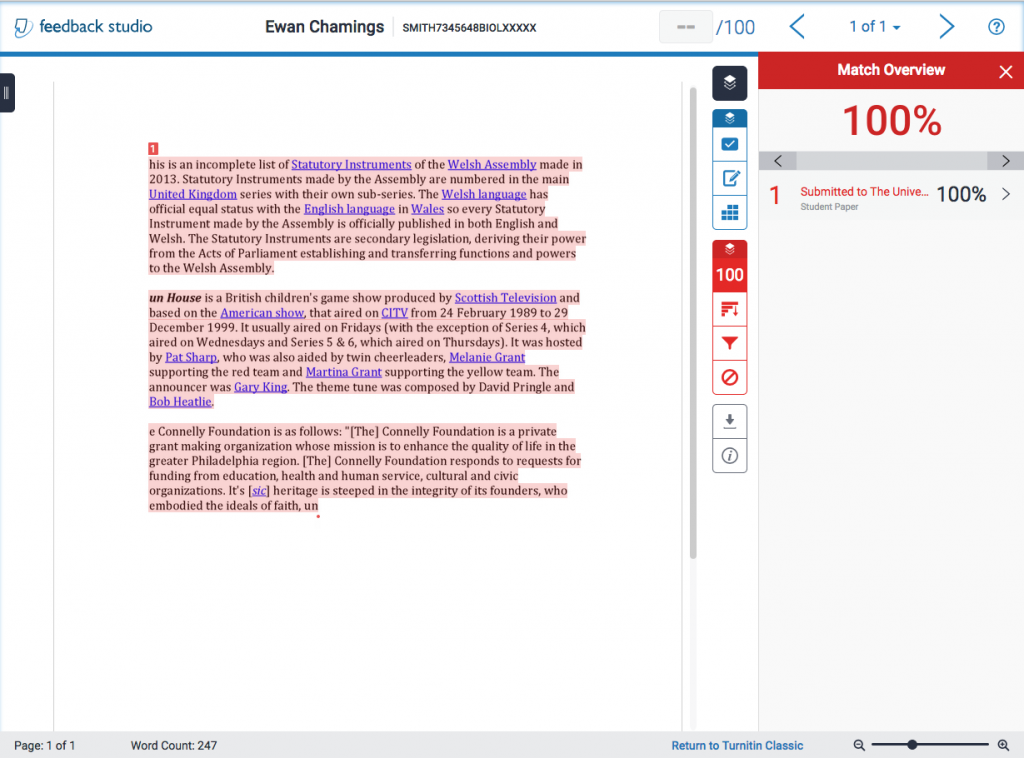The height and width of the screenshot is (758, 1024).
Task: Click the red match flag 1 in document
Action: point(153,149)
